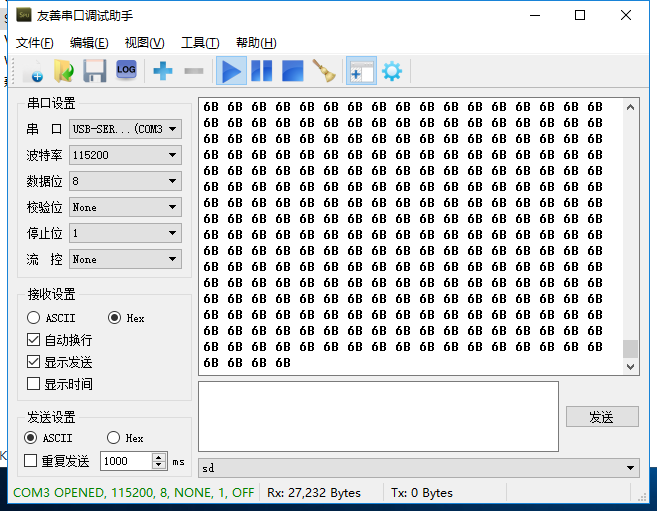Open the 编辑(E) menu
This screenshot has height=511, width=657.
[89, 43]
